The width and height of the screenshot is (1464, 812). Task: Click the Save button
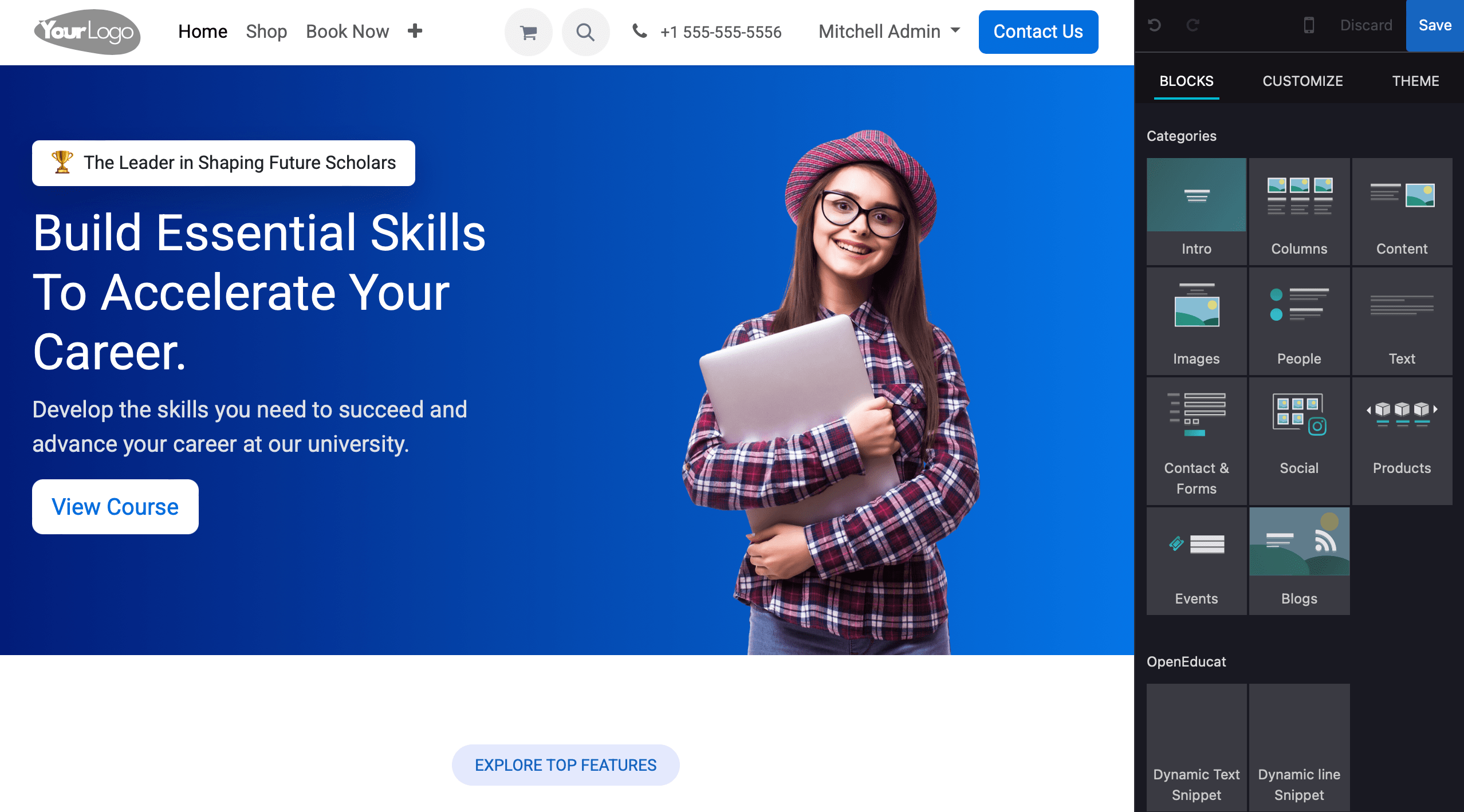tap(1435, 26)
